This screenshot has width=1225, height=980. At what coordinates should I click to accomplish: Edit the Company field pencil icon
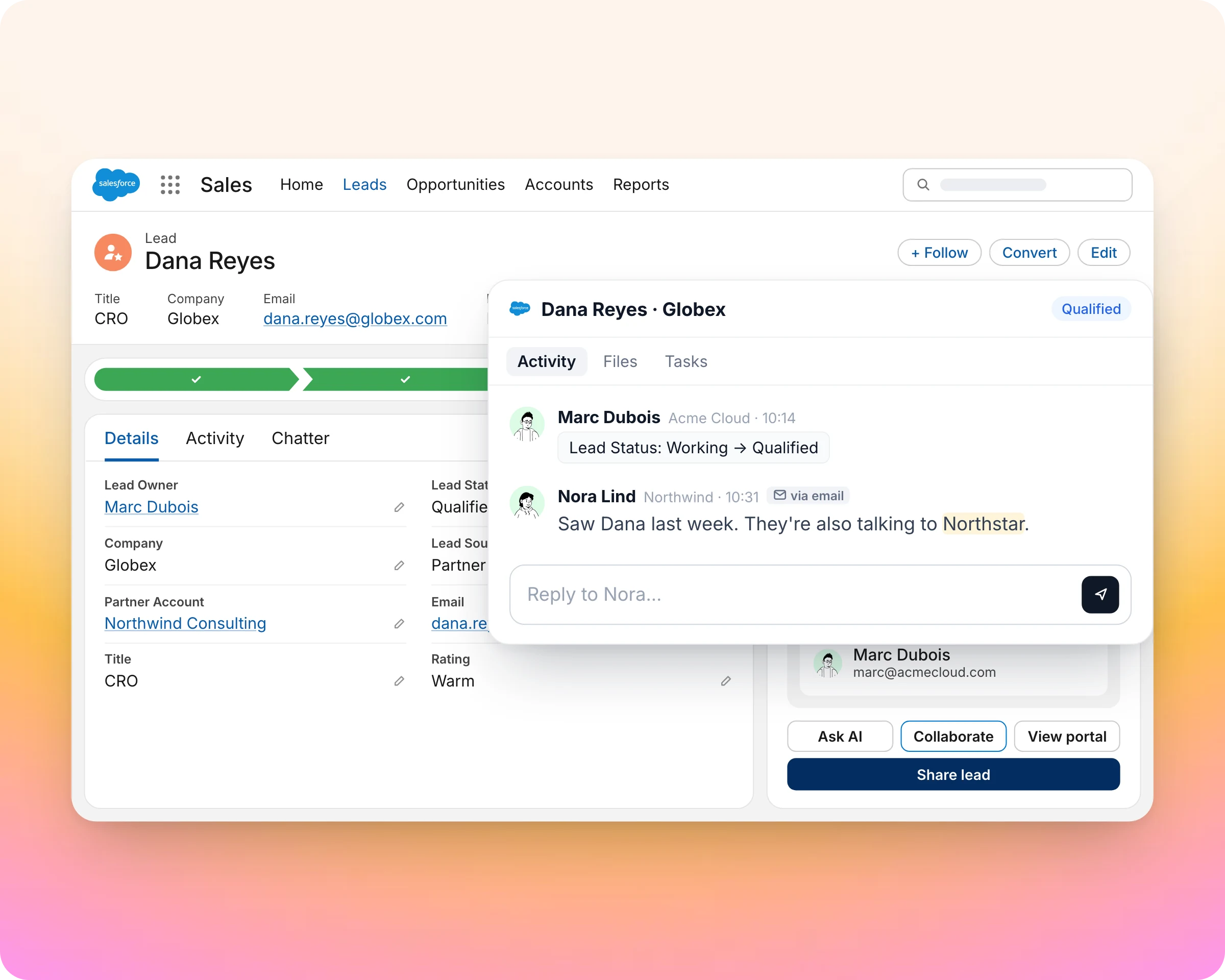tap(400, 565)
